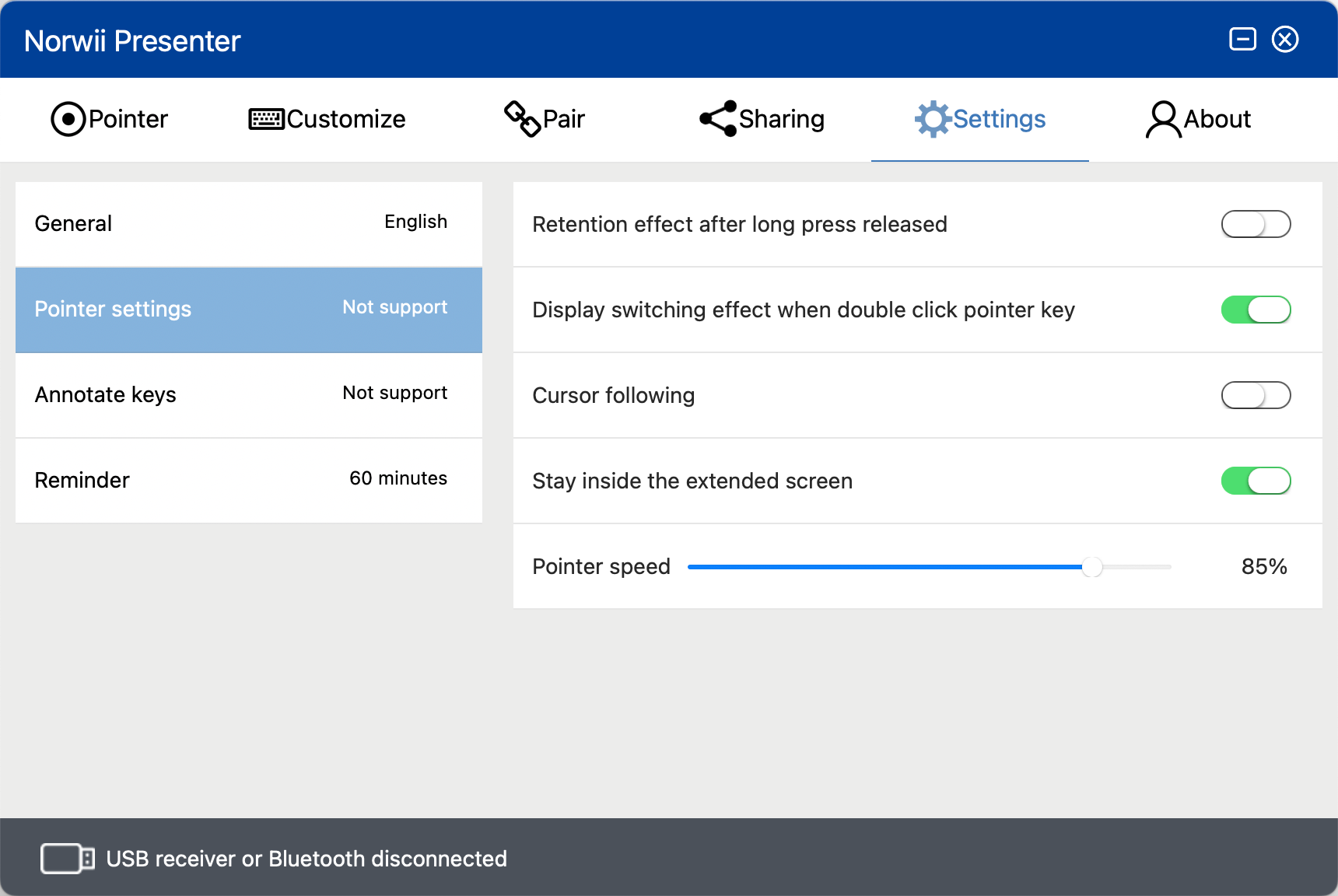Click the Sharing nodes icon
This screenshot has height=896, width=1338.
pos(718,119)
